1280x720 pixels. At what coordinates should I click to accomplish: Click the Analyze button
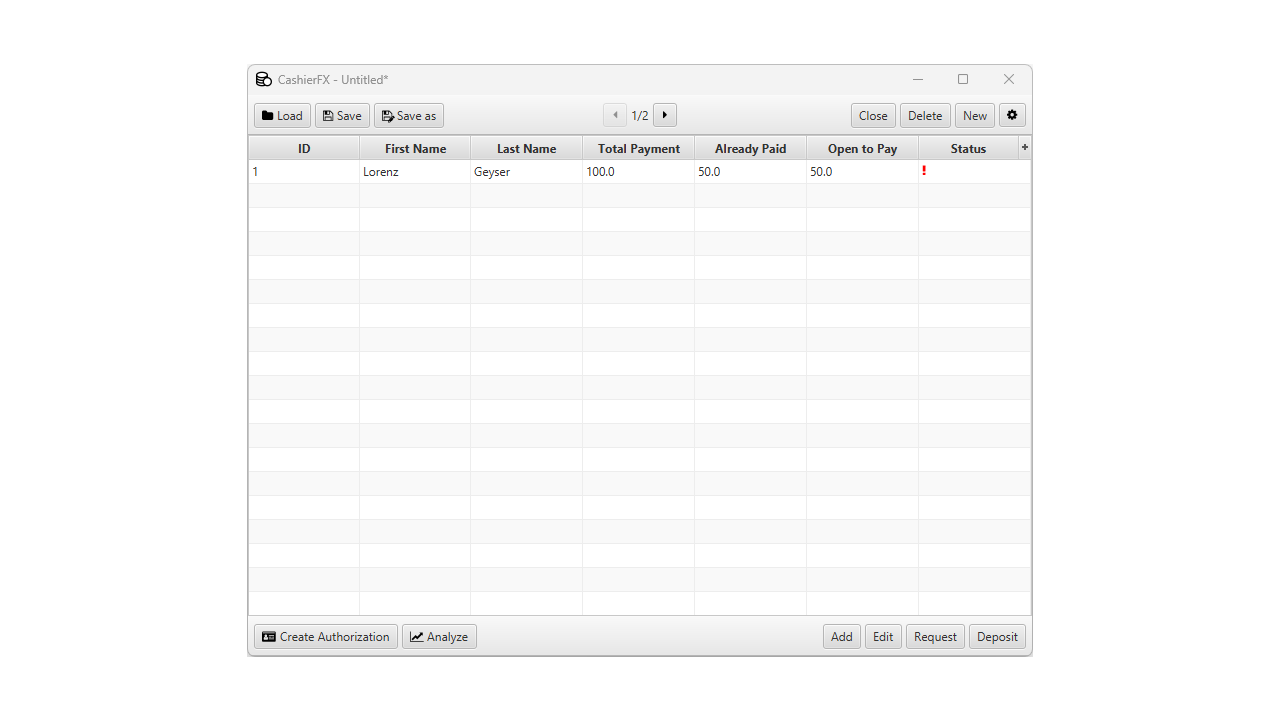coord(439,636)
